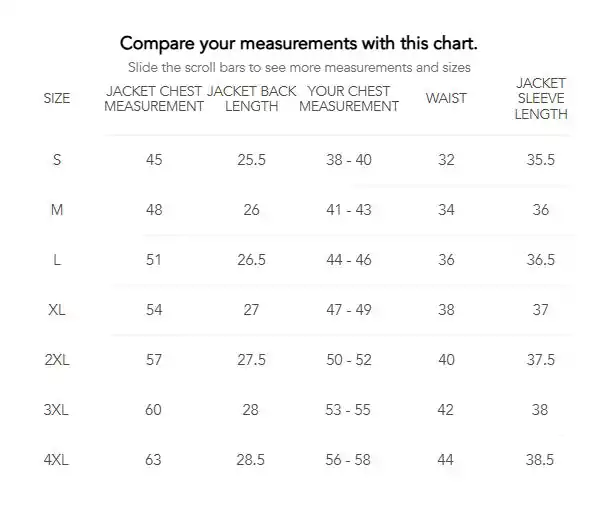Click the 35.5 sleeve length cell

tap(541, 160)
